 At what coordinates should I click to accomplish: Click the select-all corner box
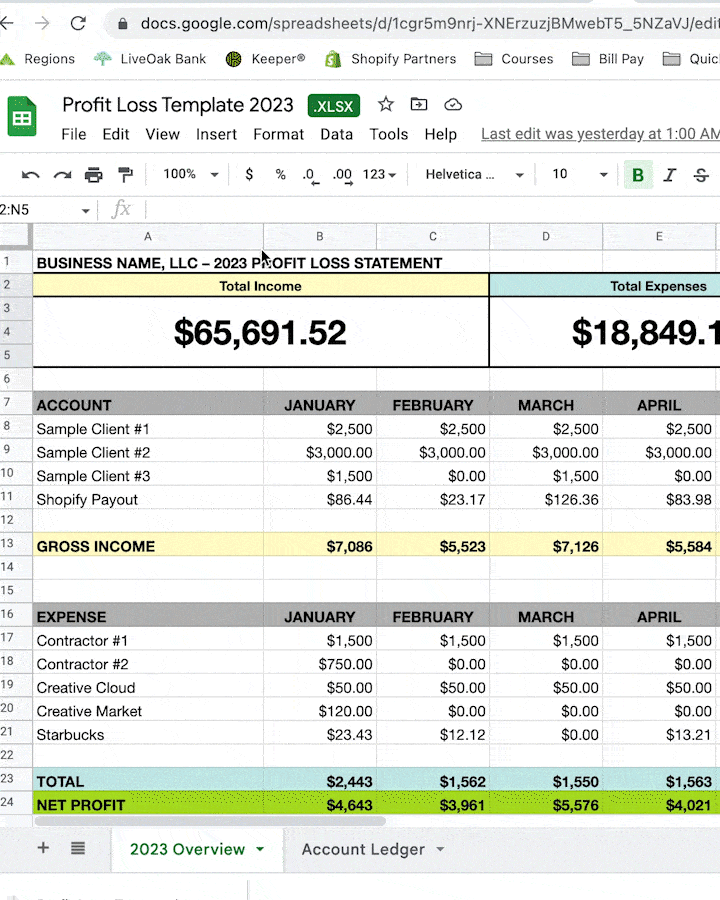point(14,235)
